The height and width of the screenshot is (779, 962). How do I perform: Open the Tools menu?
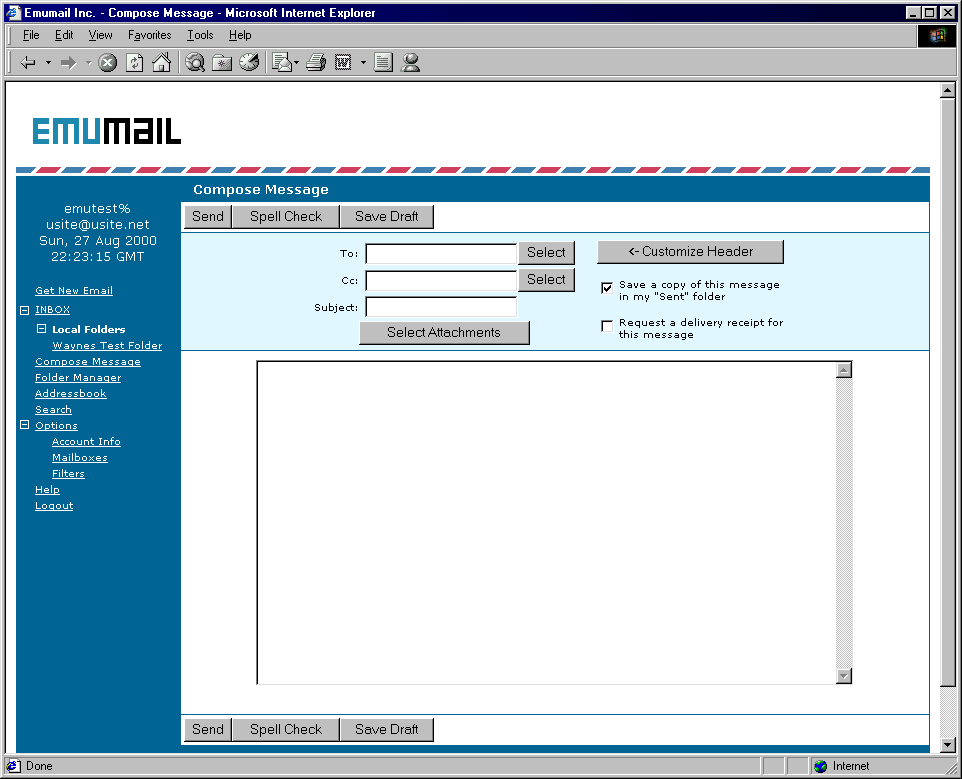(200, 35)
